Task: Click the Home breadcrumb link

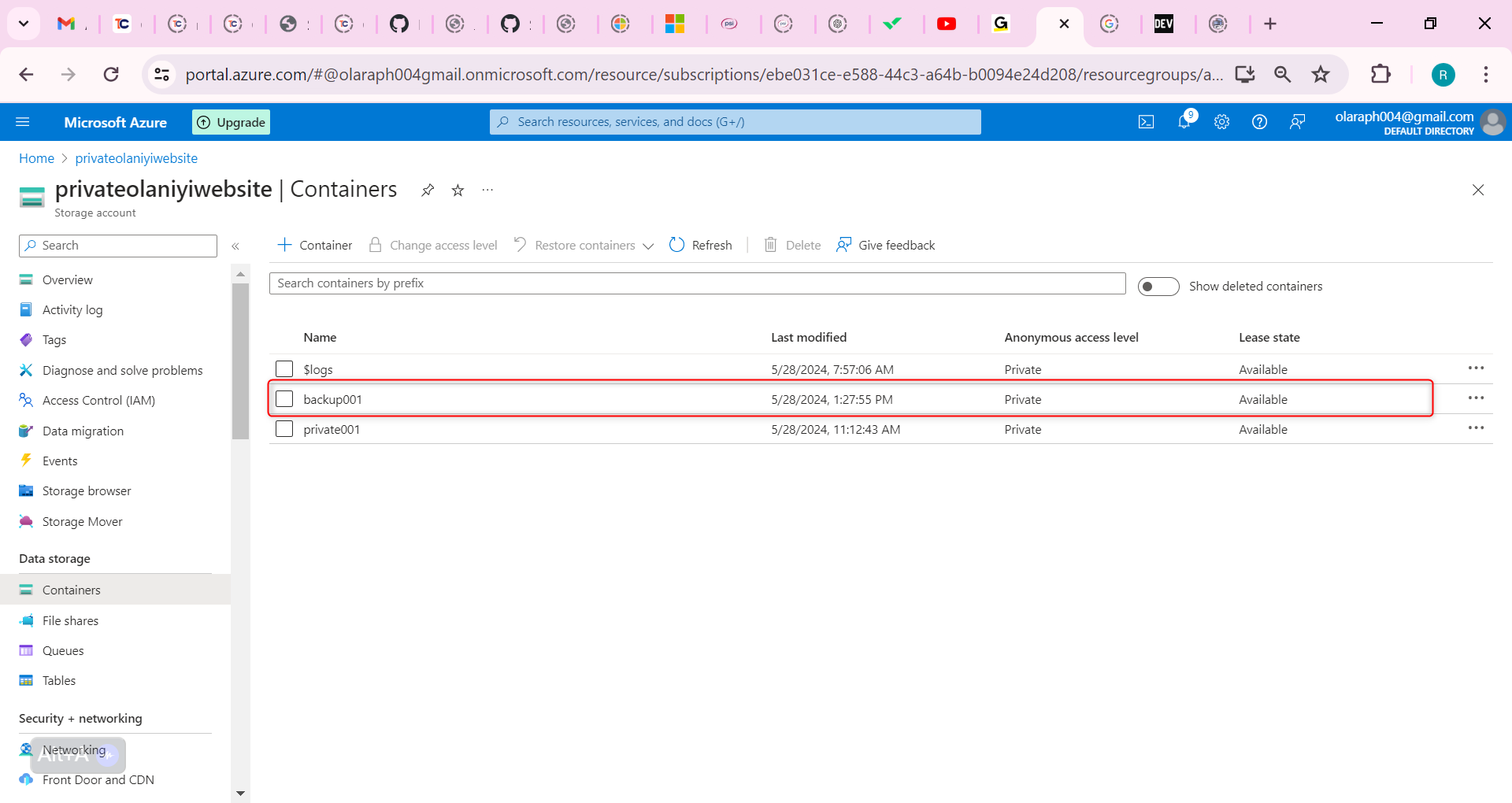Action: coord(36,158)
